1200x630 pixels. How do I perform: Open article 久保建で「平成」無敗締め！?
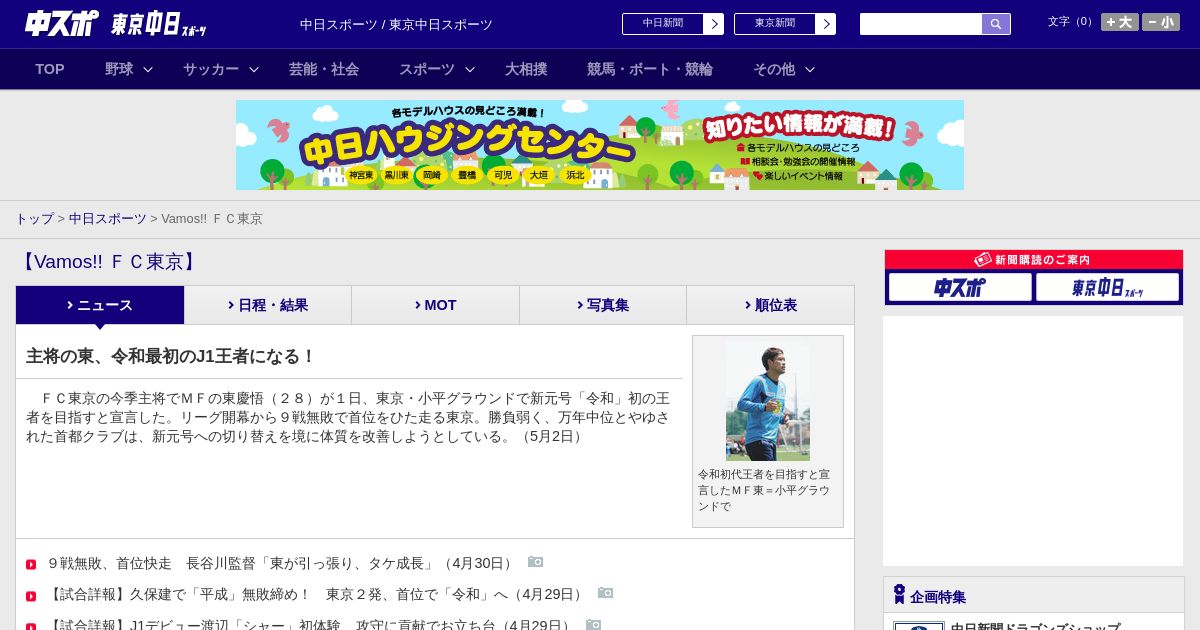316,594
